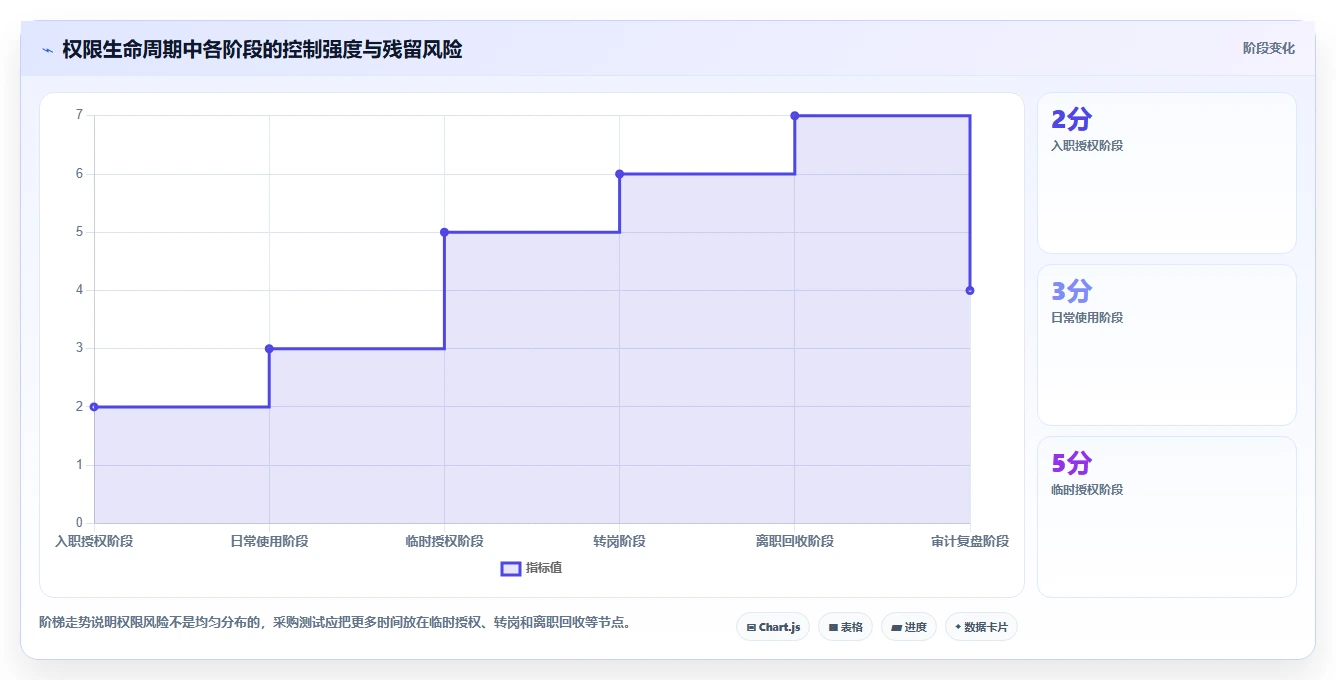Click the 转岗阶段 x-axis label
Screen dimensions: 1336x680
619,541
